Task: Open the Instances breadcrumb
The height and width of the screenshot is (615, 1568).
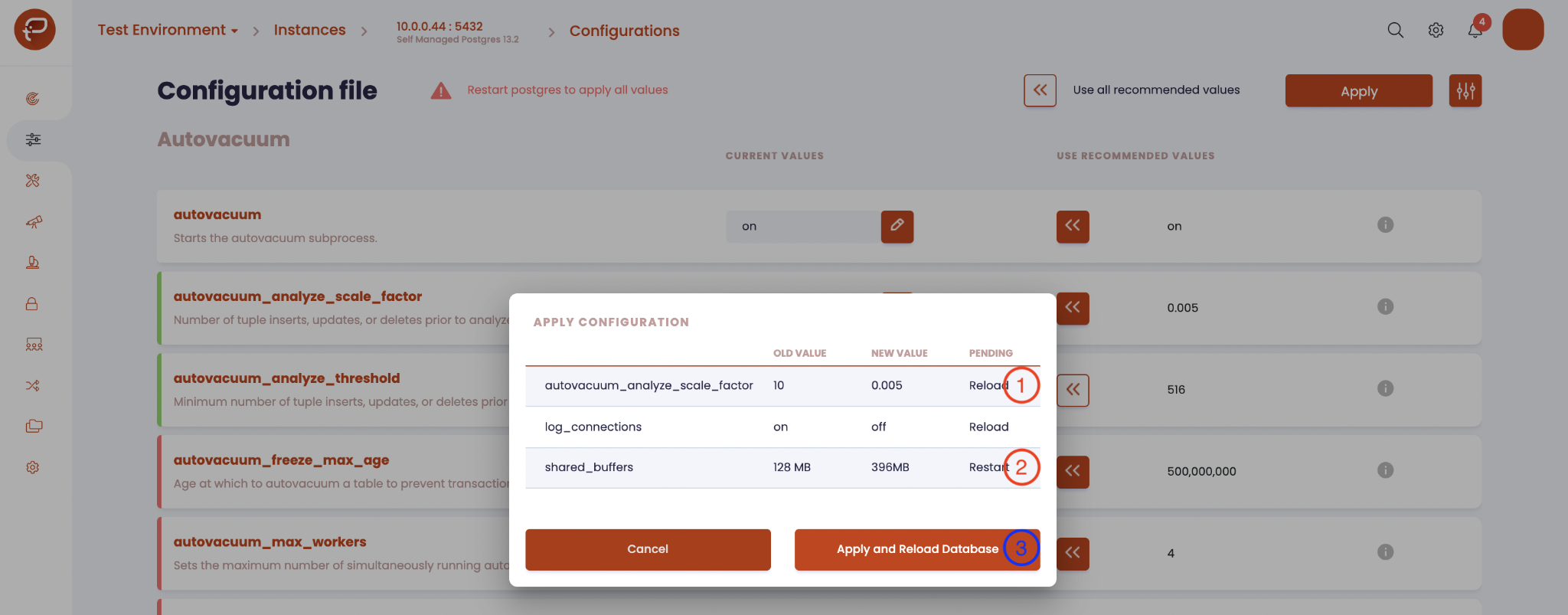Action: [309, 30]
